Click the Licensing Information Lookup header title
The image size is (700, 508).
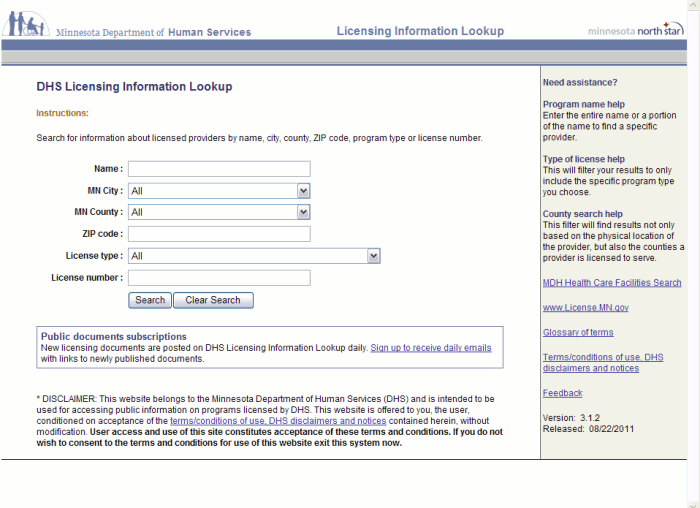420,31
